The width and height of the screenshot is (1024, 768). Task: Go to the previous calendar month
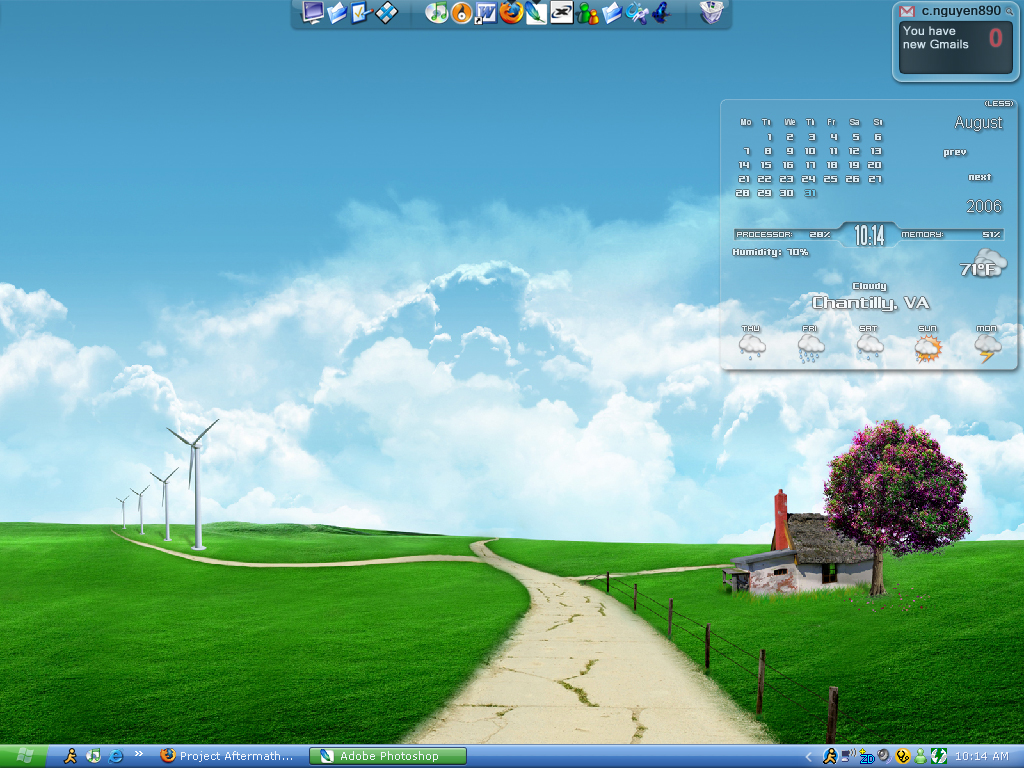(955, 153)
